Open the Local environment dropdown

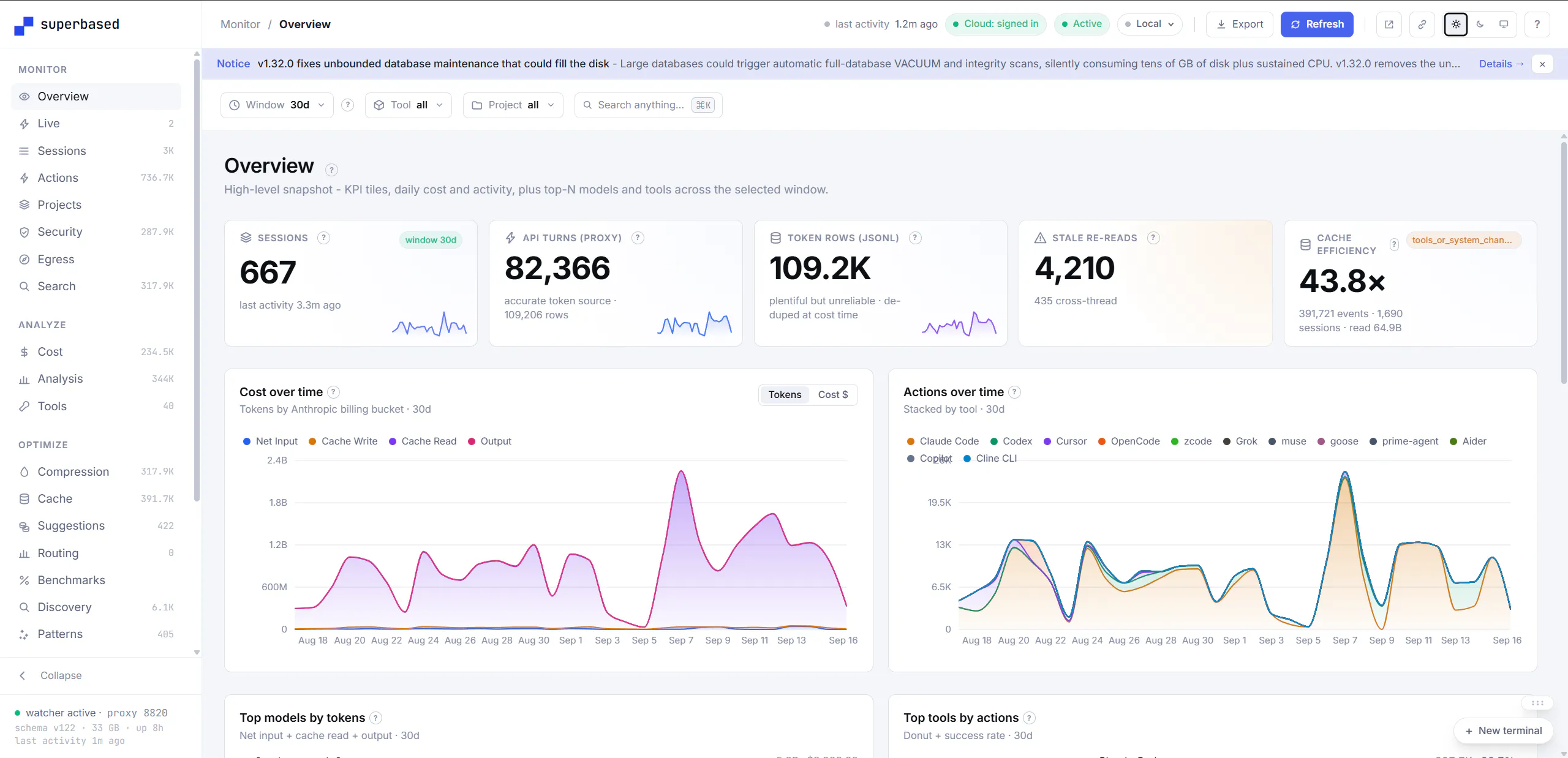[x=1149, y=24]
